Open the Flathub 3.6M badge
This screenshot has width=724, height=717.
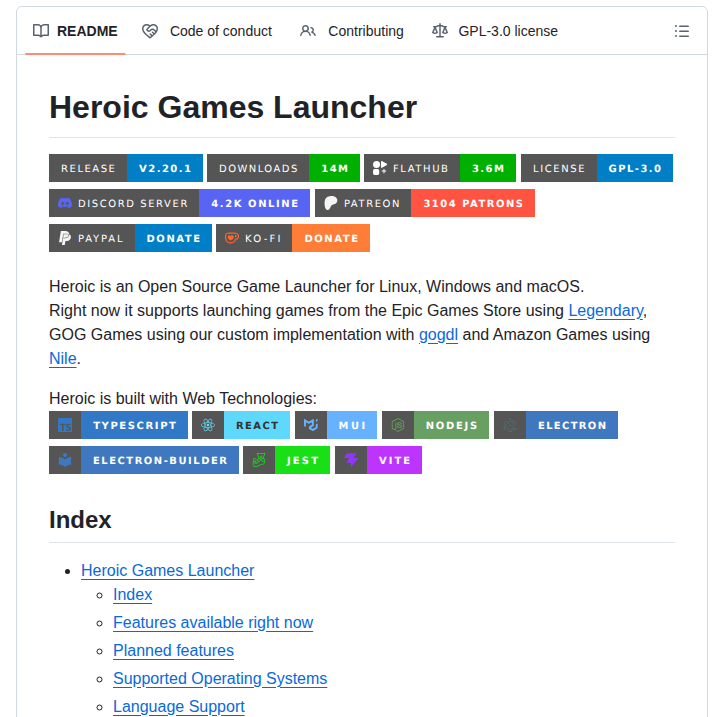point(440,168)
